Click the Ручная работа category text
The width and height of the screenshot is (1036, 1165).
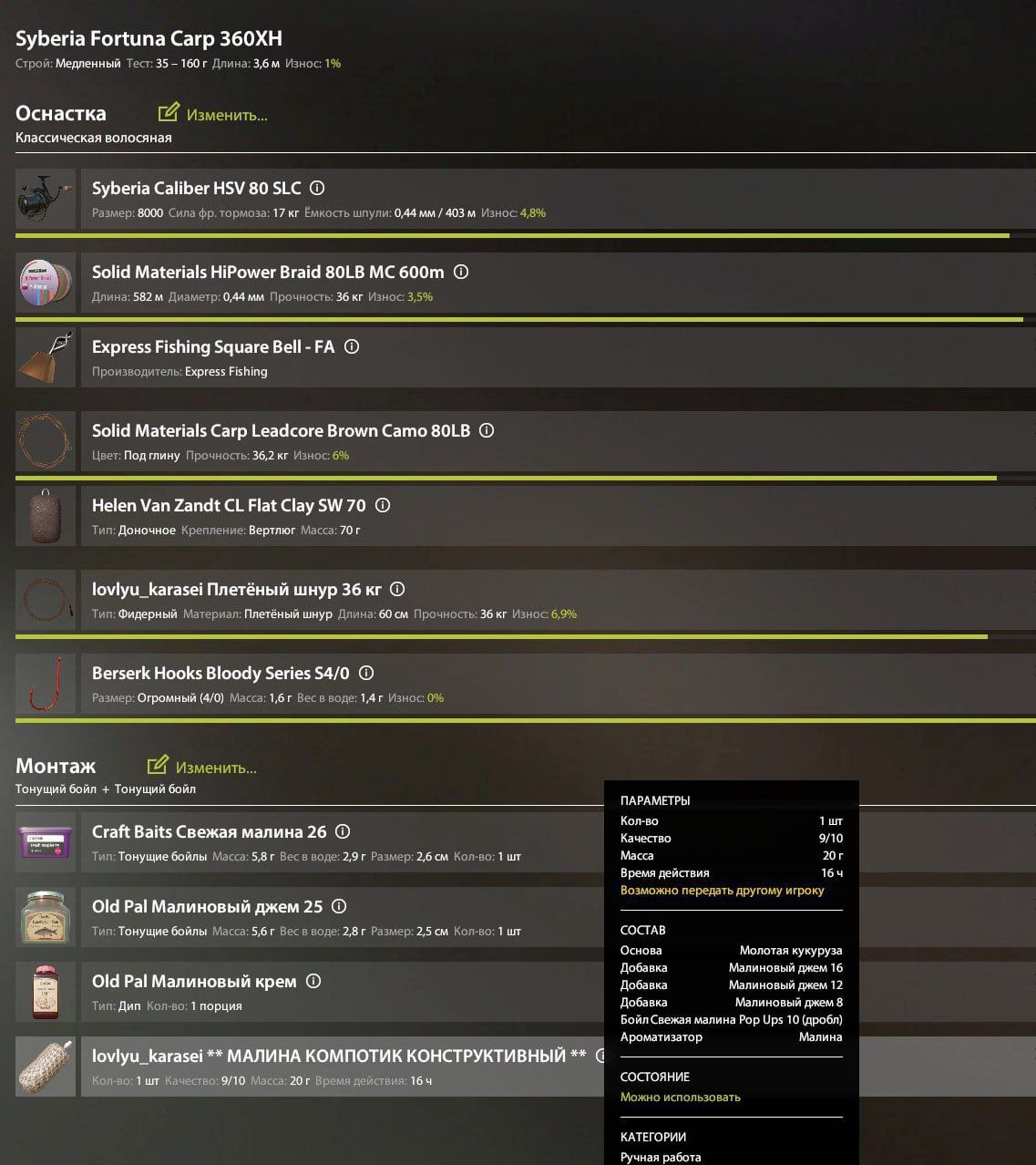[x=661, y=1157]
